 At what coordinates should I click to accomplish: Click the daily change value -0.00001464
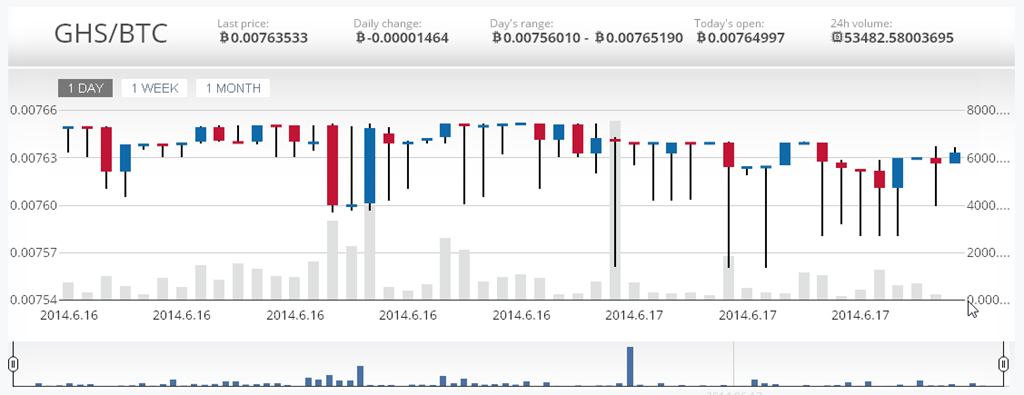pos(402,38)
